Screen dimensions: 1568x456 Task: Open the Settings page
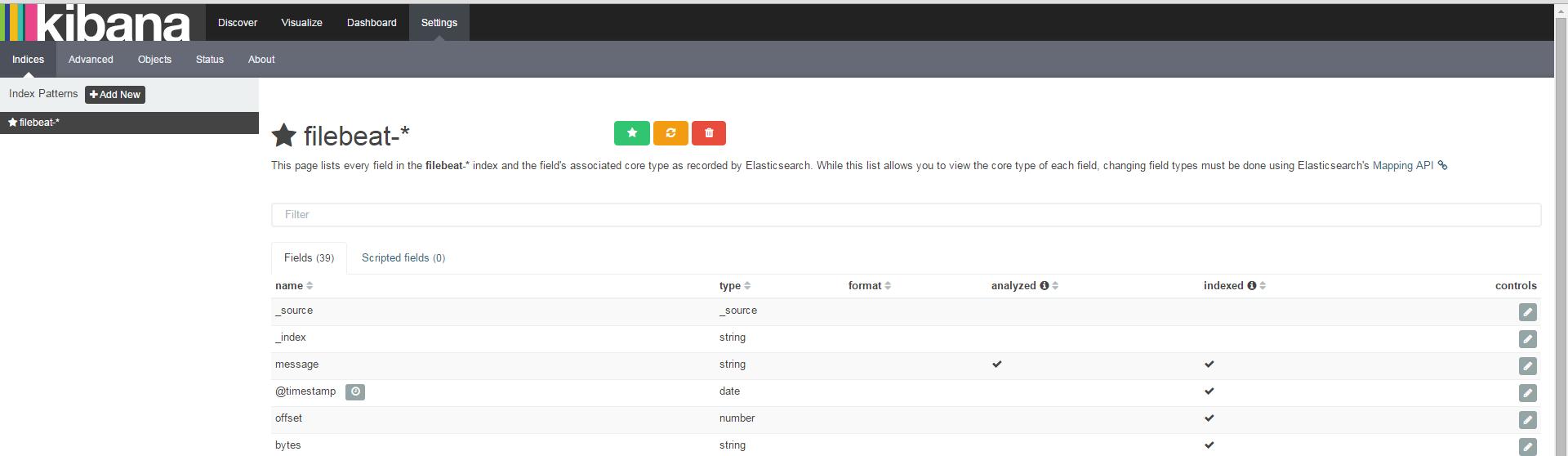[439, 22]
